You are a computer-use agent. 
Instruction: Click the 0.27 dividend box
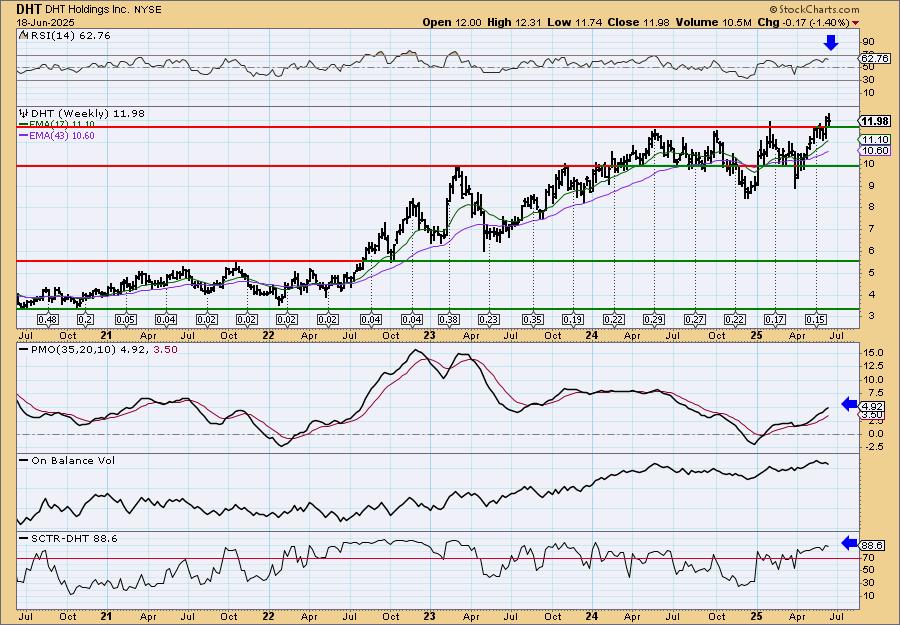click(695, 320)
